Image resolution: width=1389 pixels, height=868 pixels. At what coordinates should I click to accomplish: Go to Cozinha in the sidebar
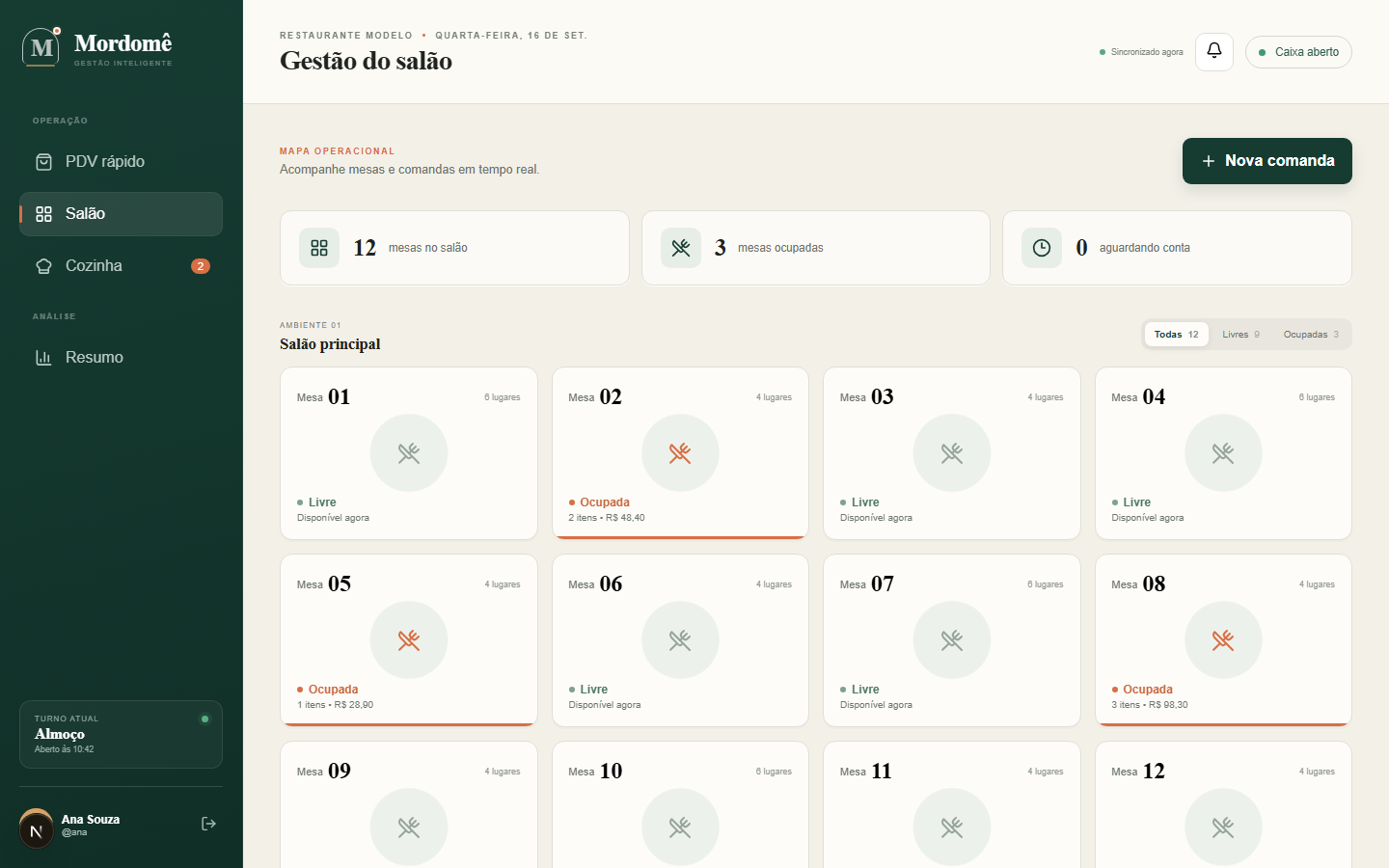(121, 266)
